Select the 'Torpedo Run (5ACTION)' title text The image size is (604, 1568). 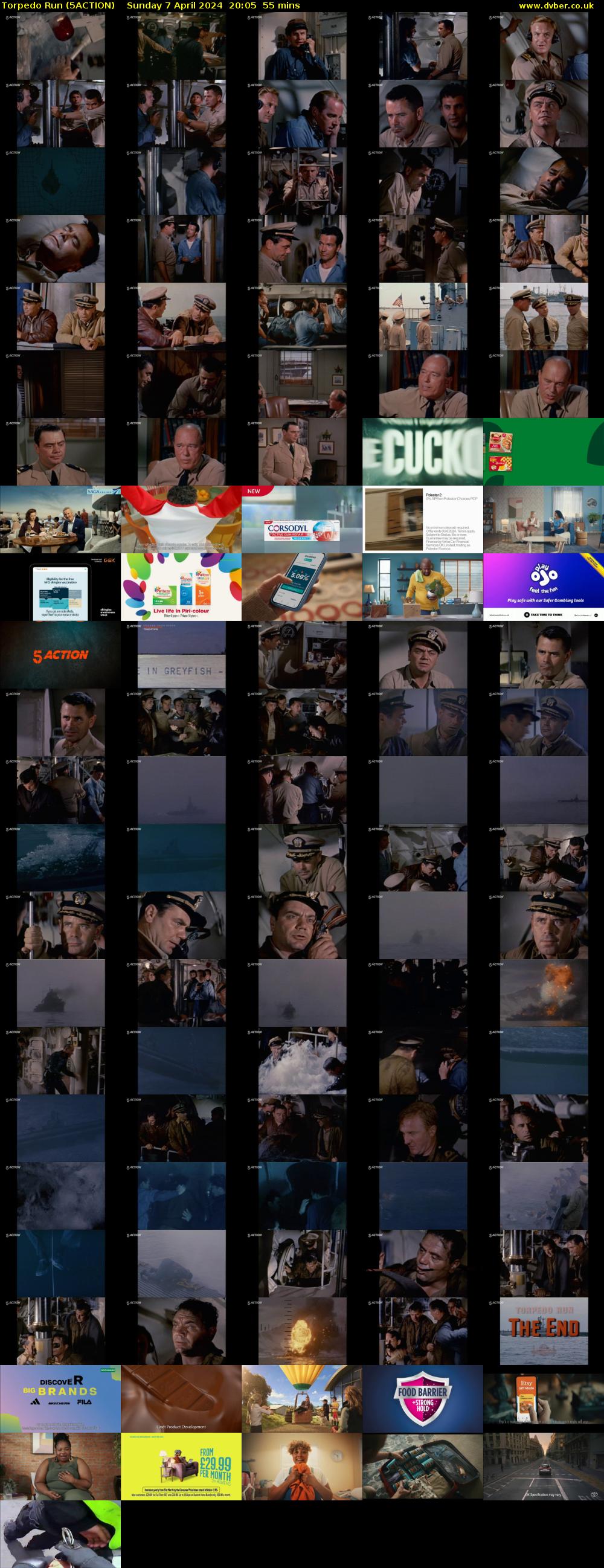59,5
